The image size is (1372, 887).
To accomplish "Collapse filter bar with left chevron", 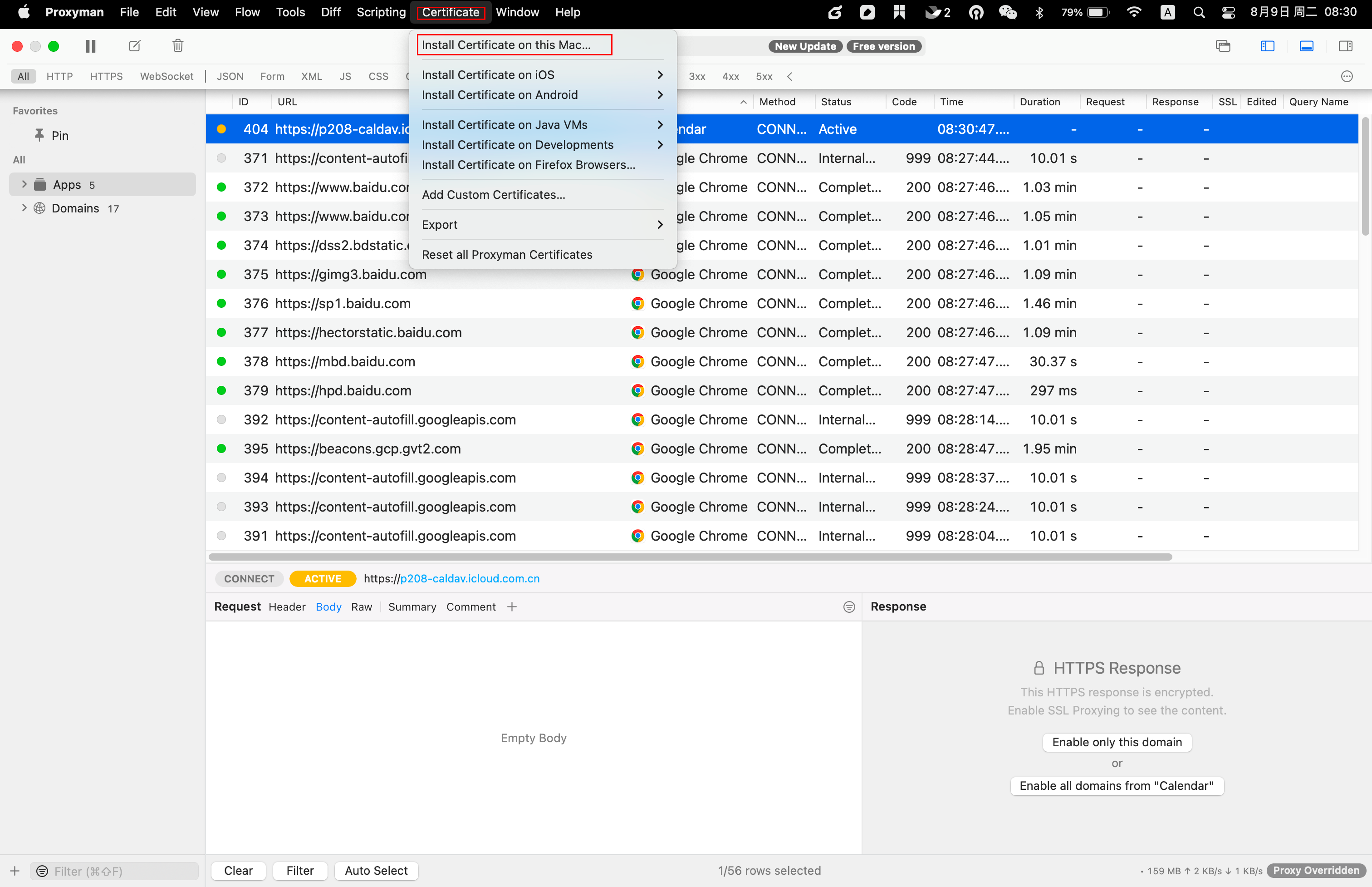I will click(x=789, y=76).
